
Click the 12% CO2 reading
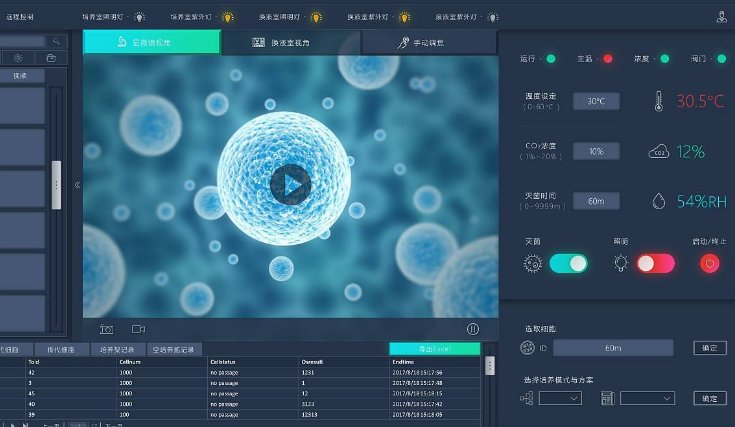point(690,152)
